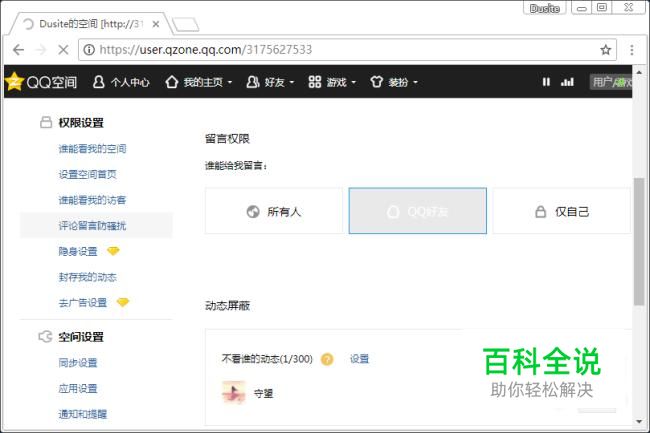Click the scrollbar down arrow

pyautogui.click(x=639, y=422)
